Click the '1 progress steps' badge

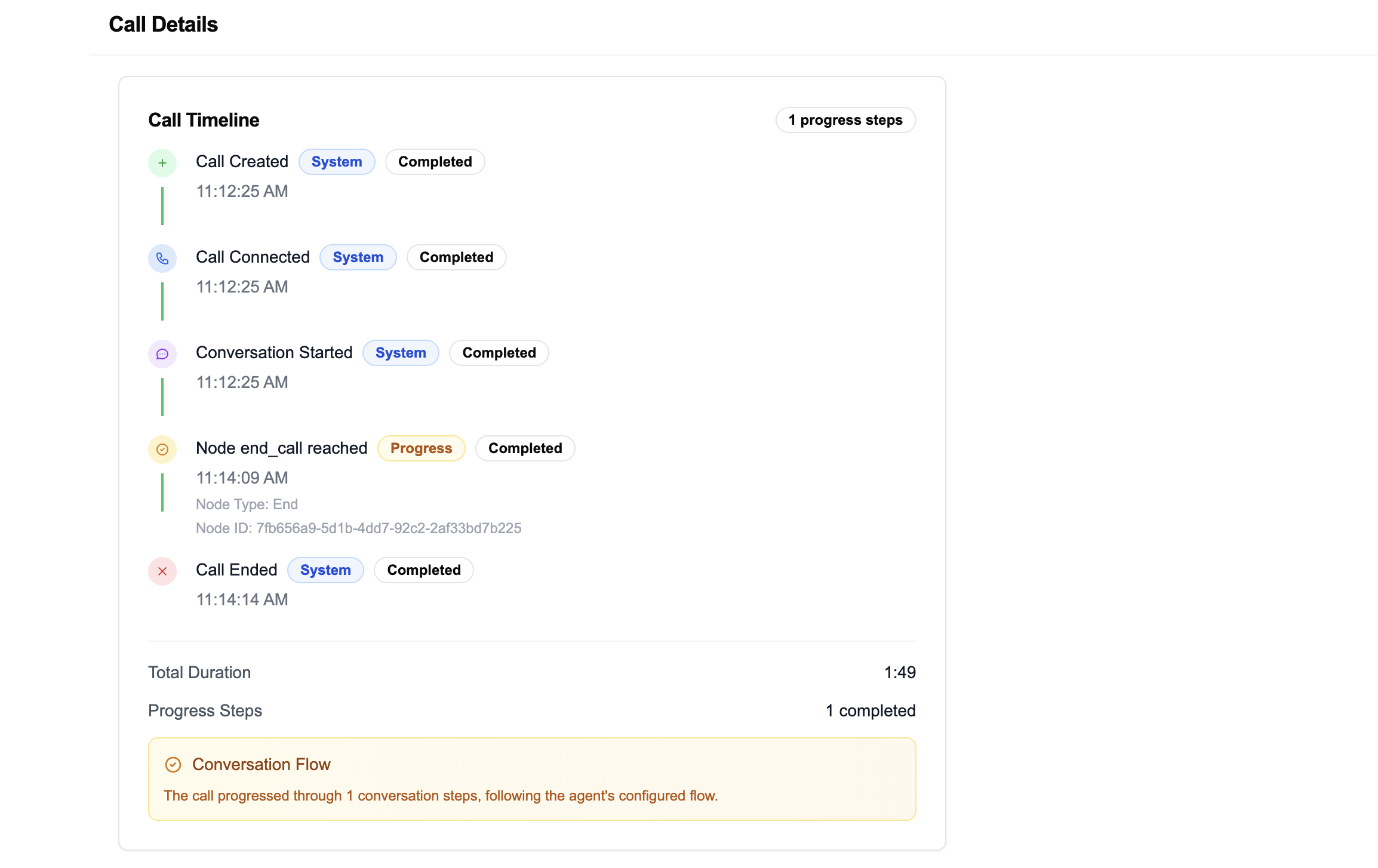[x=845, y=120]
